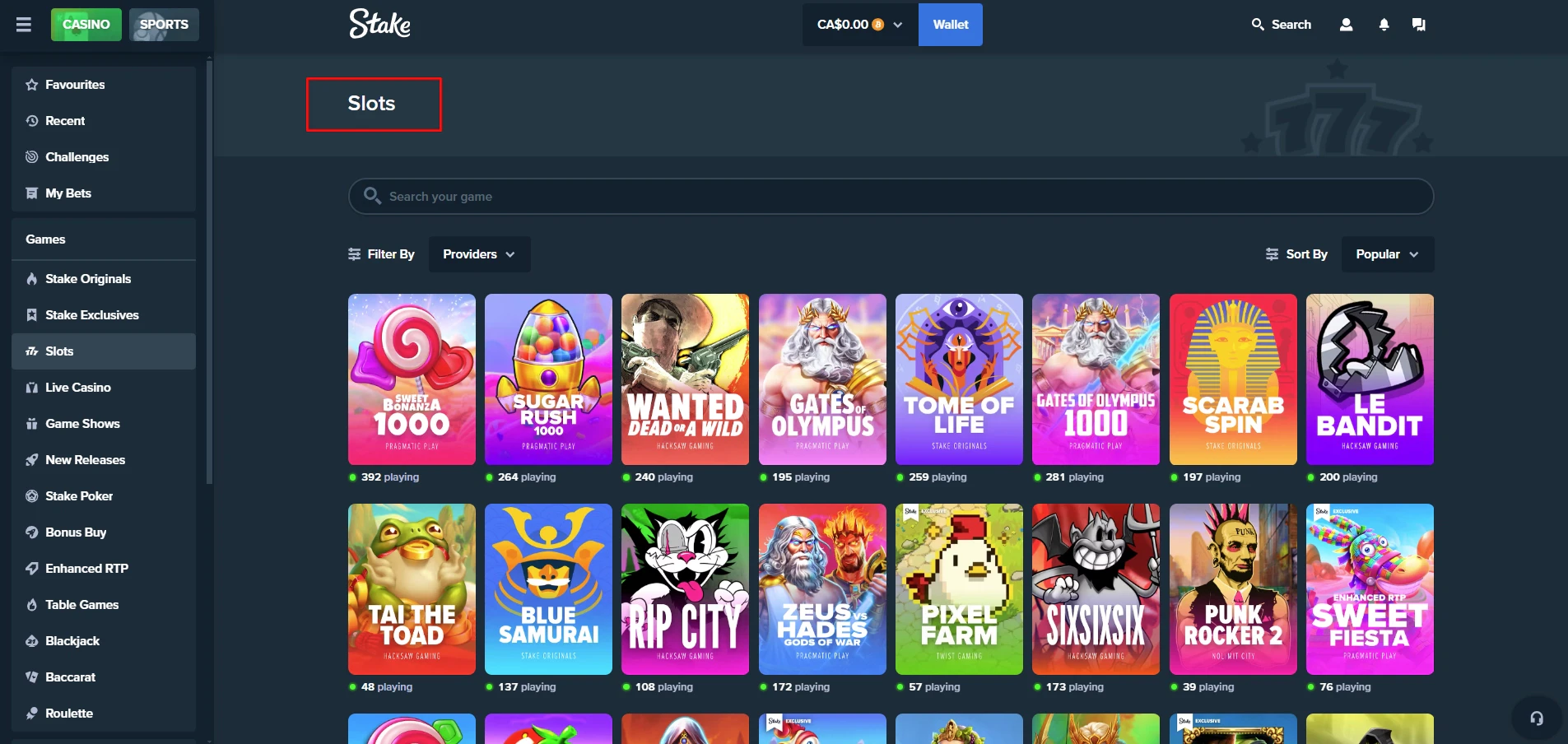Viewport: 1568px width, 744px height.
Task: Open the Tai the Toad game
Action: [412, 589]
